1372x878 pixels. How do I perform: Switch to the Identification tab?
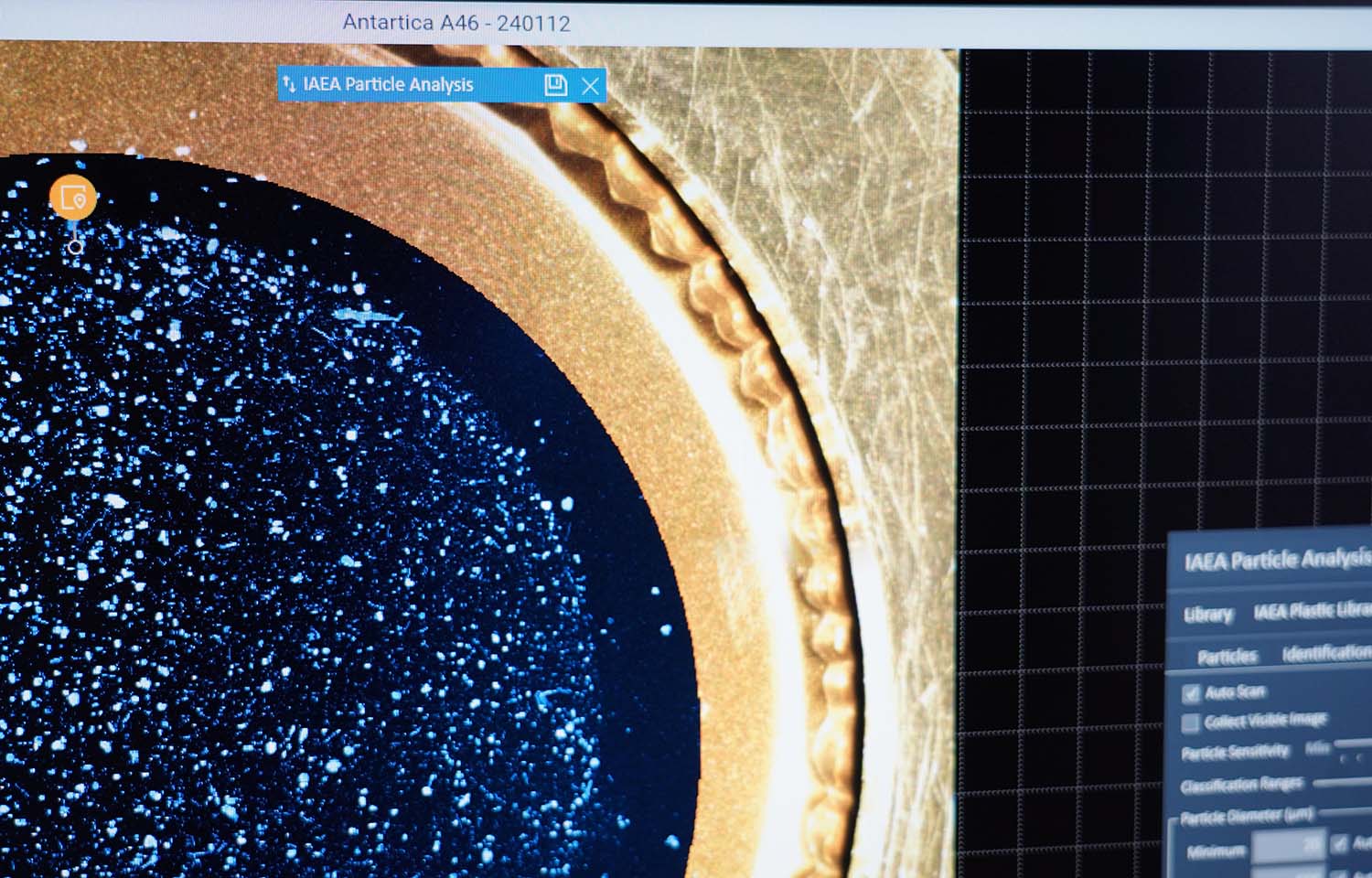(1326, 652)
